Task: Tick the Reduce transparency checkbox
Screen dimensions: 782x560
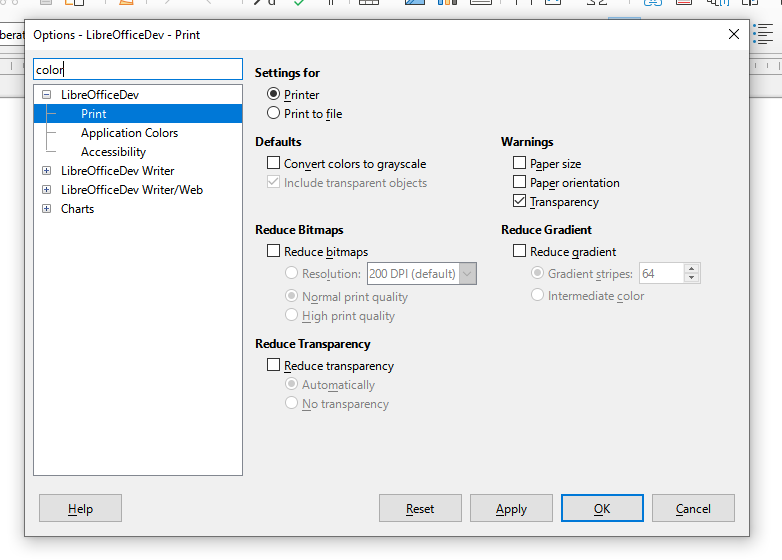Action: click(x=273, y=365)
